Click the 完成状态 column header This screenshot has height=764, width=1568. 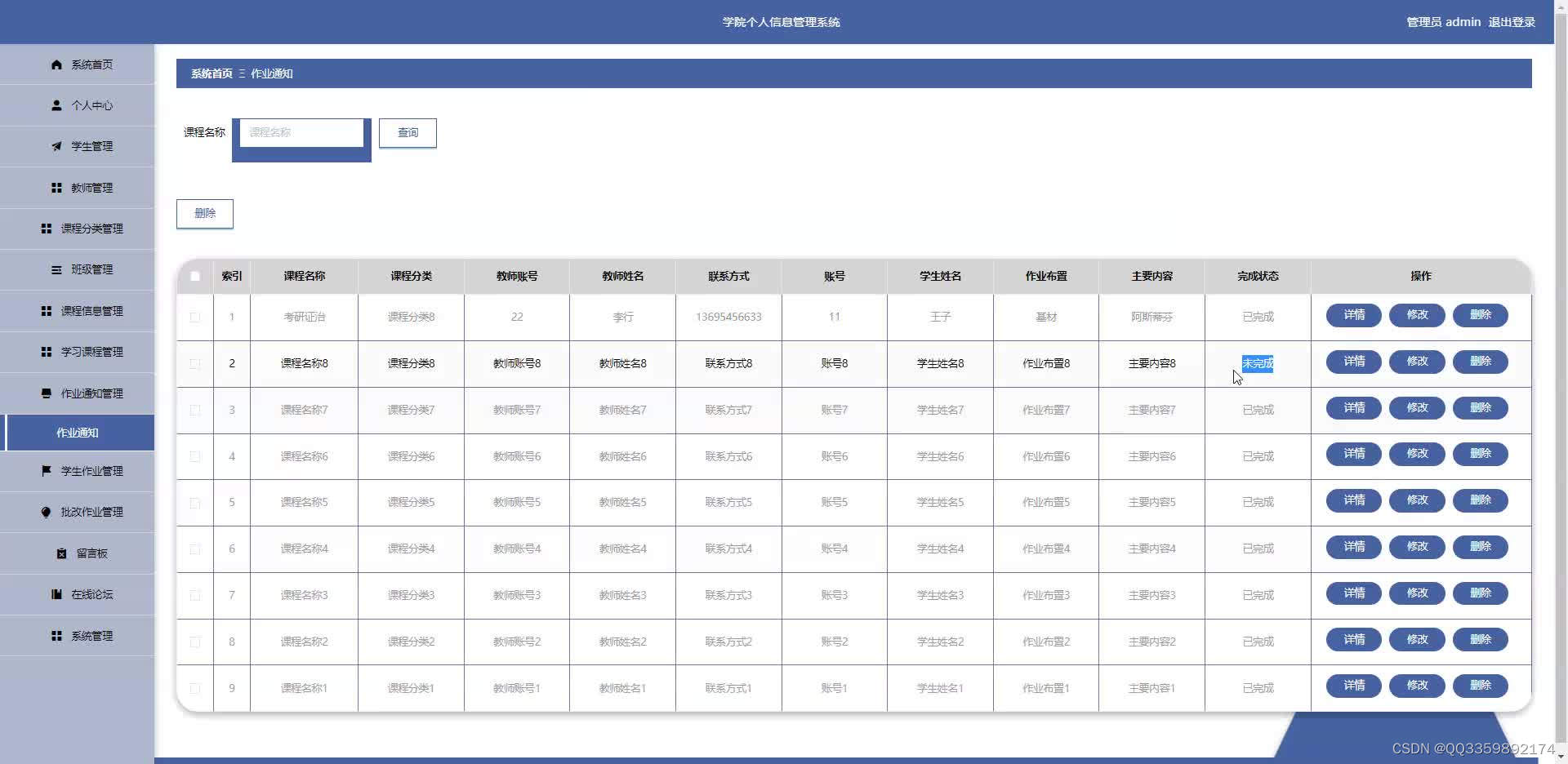(1258, 276)
